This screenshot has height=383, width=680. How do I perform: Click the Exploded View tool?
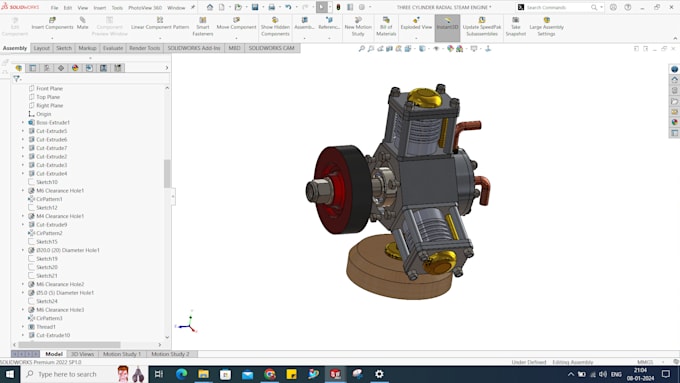(416, 23)
